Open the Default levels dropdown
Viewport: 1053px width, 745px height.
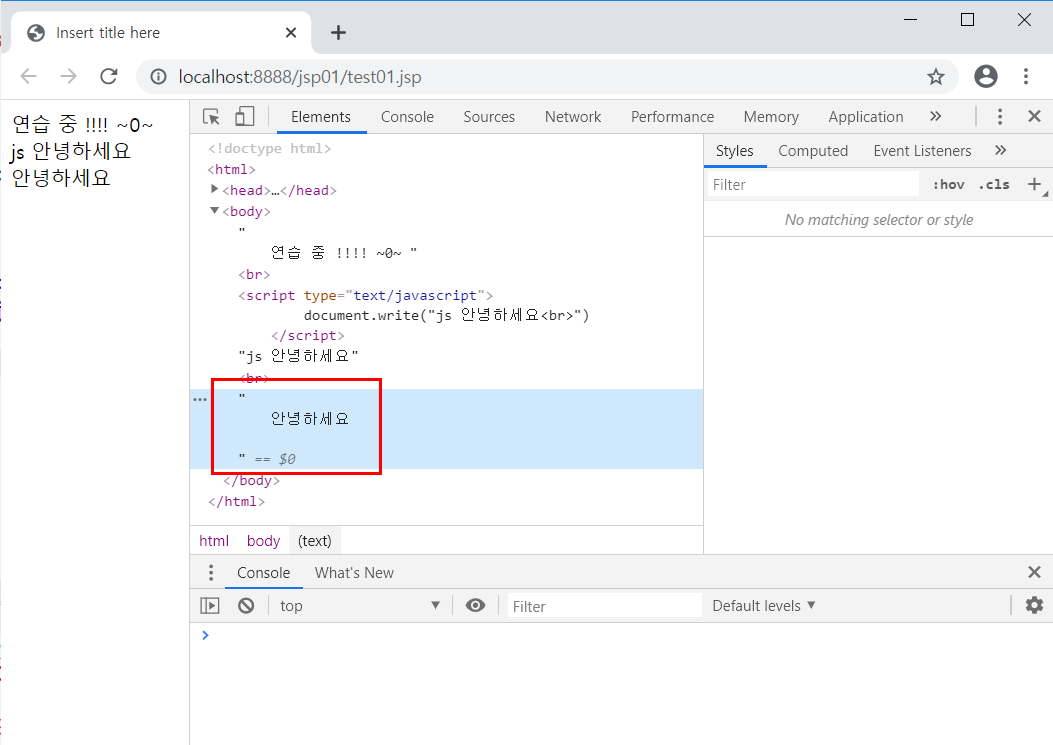764,606
